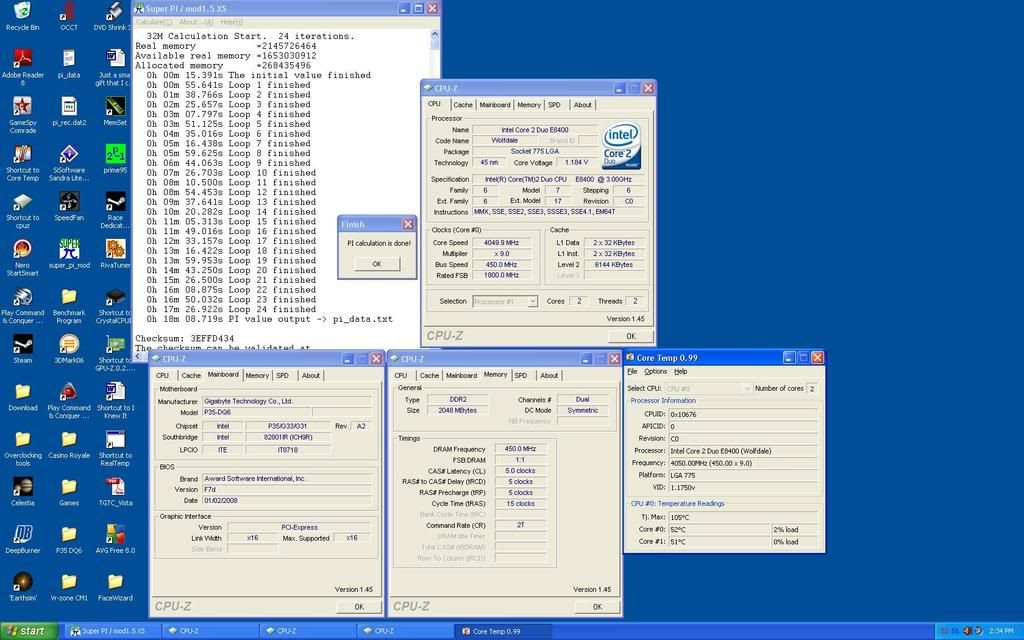The height and width of the screenshot is (640, 1024).
Task: Click the Checksum: 3EFFD434 line in Super PI
Action: (x=185, y=338)
